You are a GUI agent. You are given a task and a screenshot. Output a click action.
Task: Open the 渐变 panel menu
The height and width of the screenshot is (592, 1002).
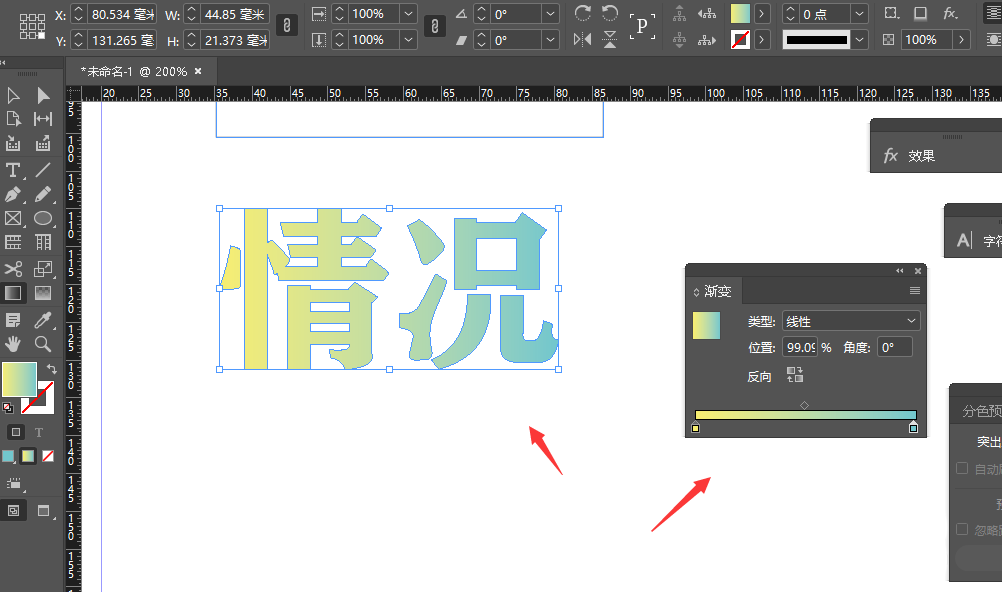(913, 290)
